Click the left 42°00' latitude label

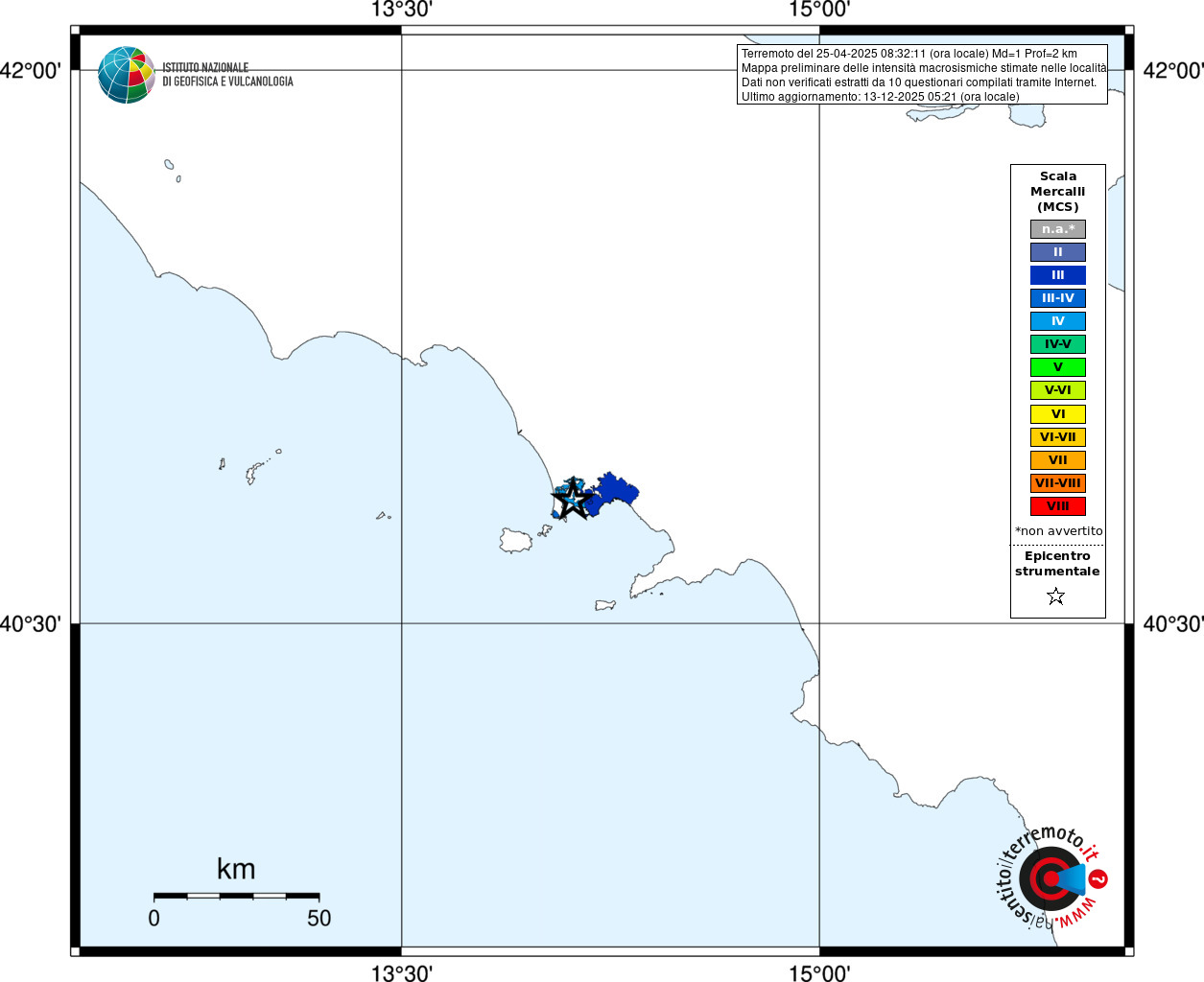point(31,70)
